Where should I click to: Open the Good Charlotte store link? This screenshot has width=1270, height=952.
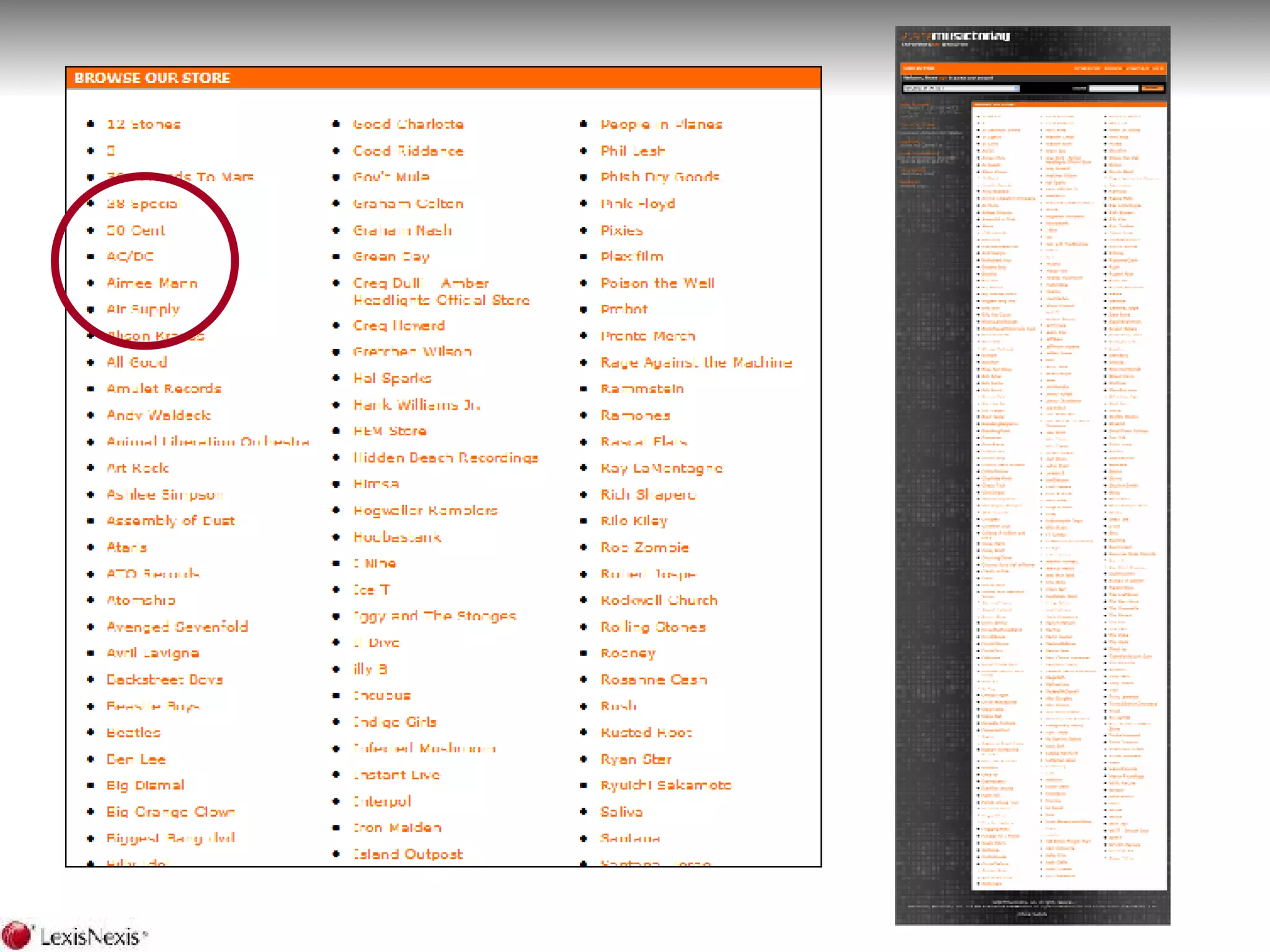click(408, 125)
